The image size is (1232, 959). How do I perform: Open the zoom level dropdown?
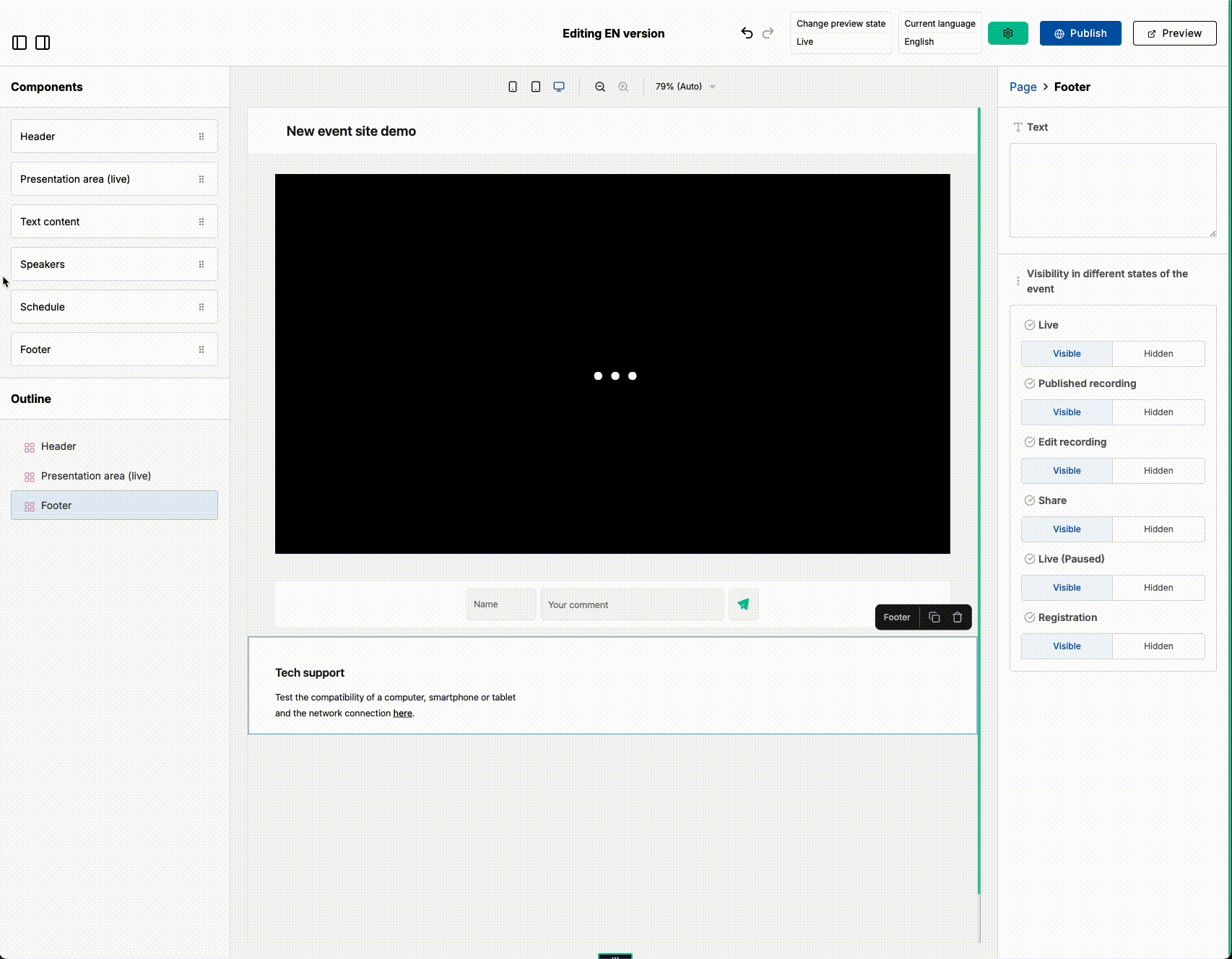pyautogui.click(x=684, y=86)
